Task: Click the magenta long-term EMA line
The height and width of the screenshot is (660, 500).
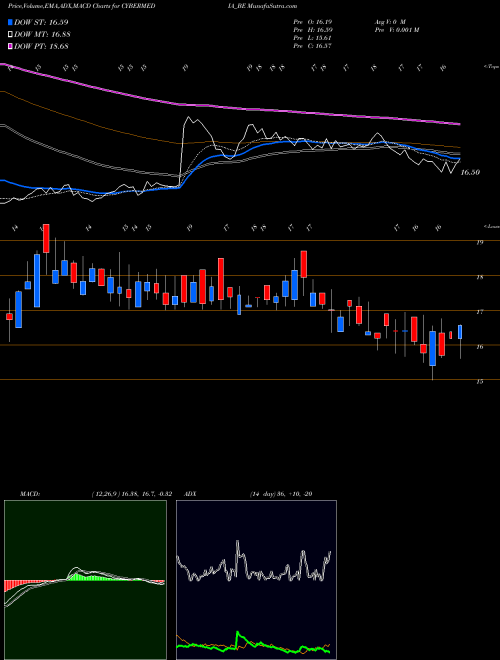Action: (230, 107)
